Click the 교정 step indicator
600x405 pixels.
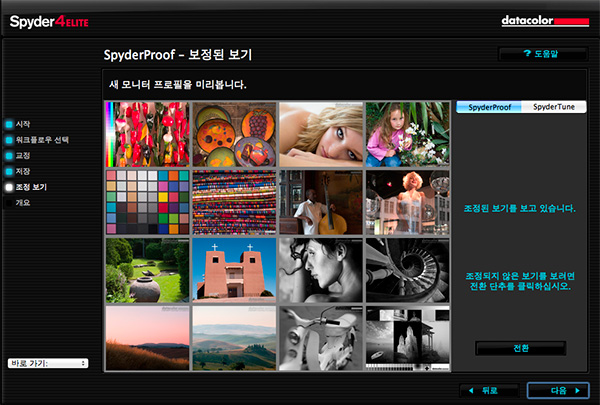[24, 156]
